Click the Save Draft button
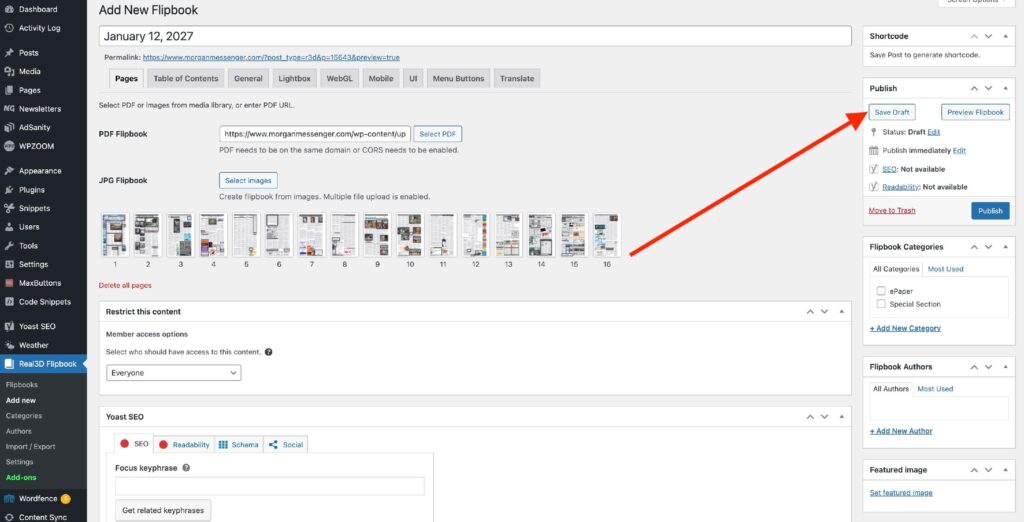This screenshot has width=1024, height=522. coord(892,112)
